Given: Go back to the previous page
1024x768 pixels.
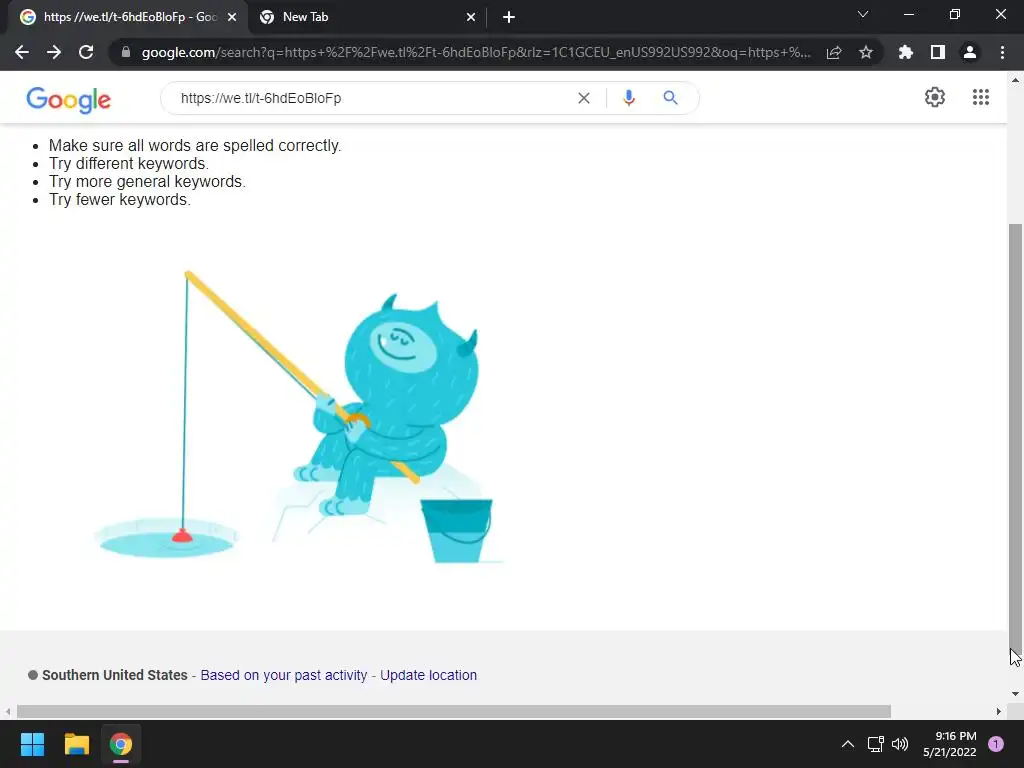Looking at the screenshot, I should click(x=22, y=52).
